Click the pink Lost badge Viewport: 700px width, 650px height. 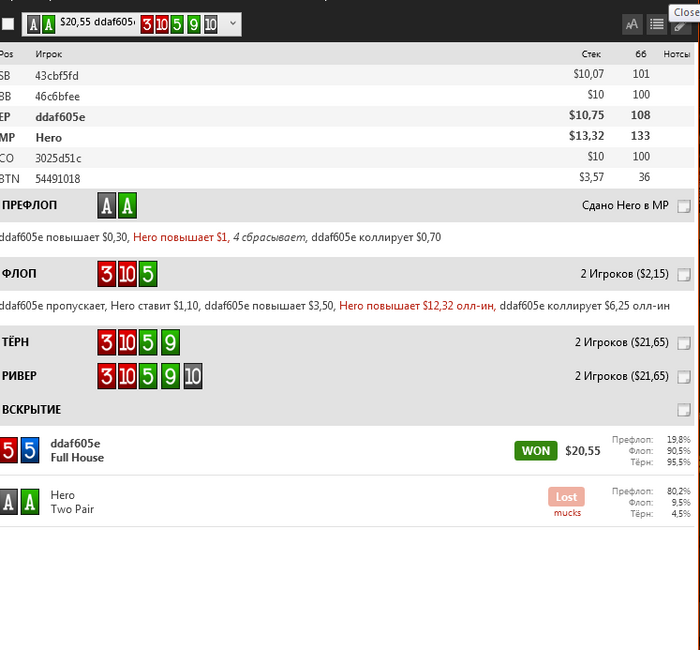(566, 496)
